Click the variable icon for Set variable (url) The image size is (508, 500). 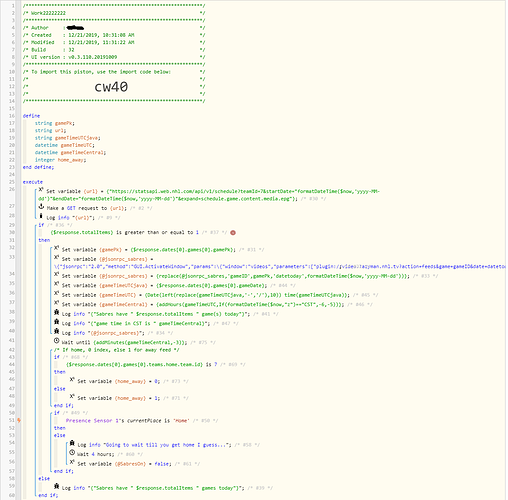pyautogui.click(x=41, y=190)
